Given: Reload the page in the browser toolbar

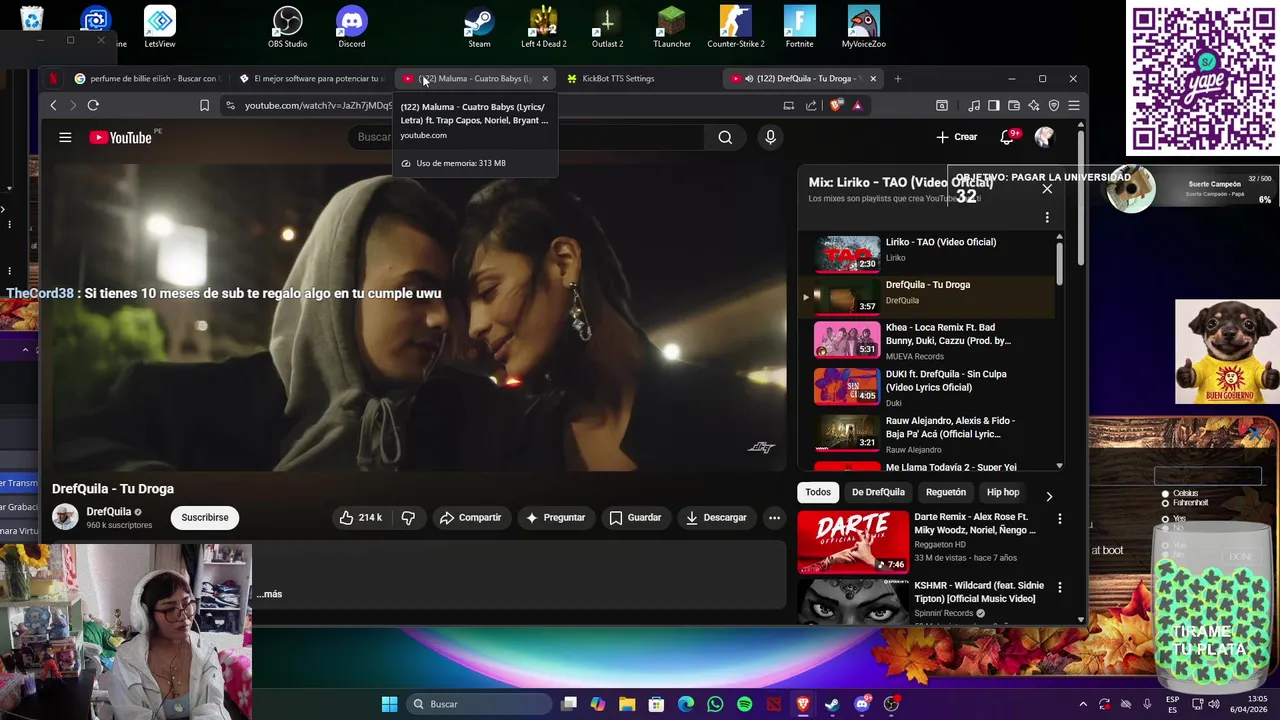Looking at the screenshot, I should click(93, 105).
